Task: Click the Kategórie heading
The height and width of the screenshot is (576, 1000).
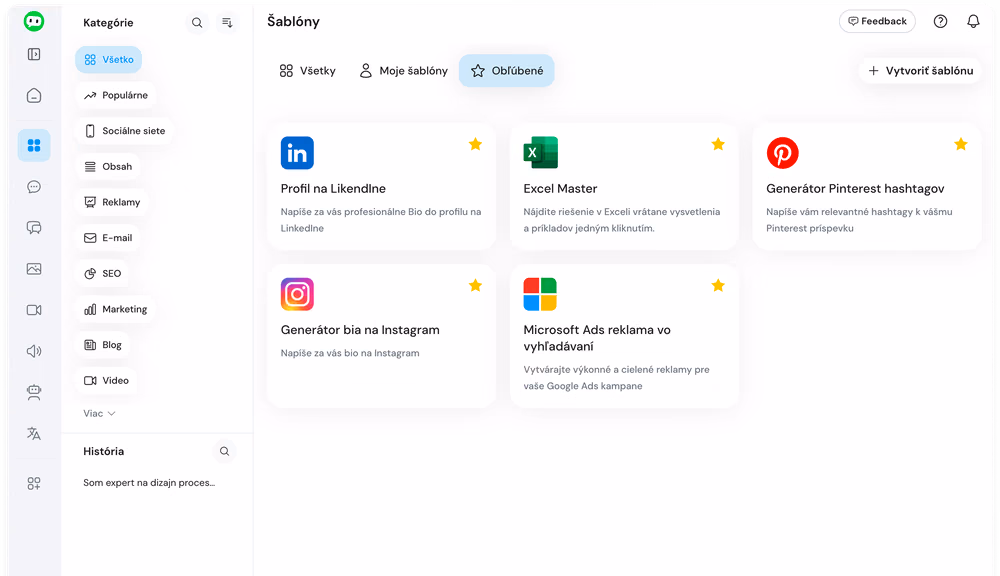Action: pos(108,22)
